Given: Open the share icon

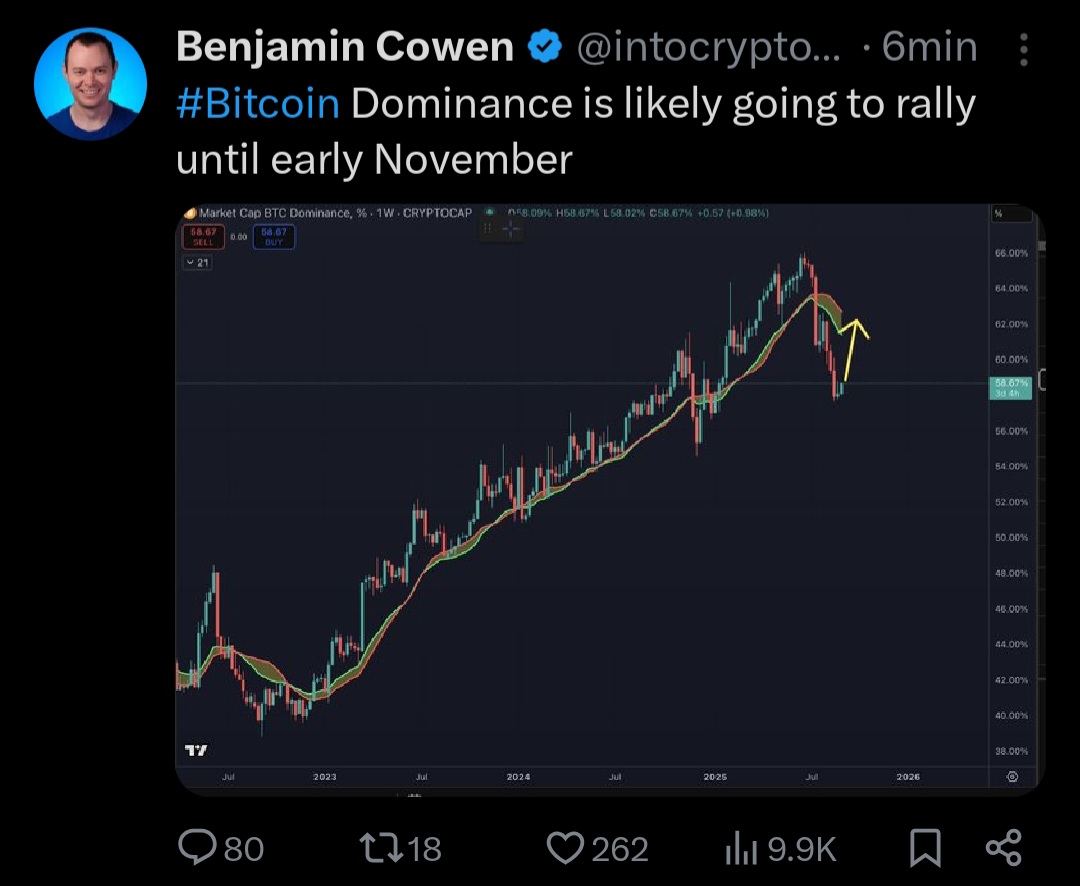Looking at the screenshot, I should [x=1004, y=848].
